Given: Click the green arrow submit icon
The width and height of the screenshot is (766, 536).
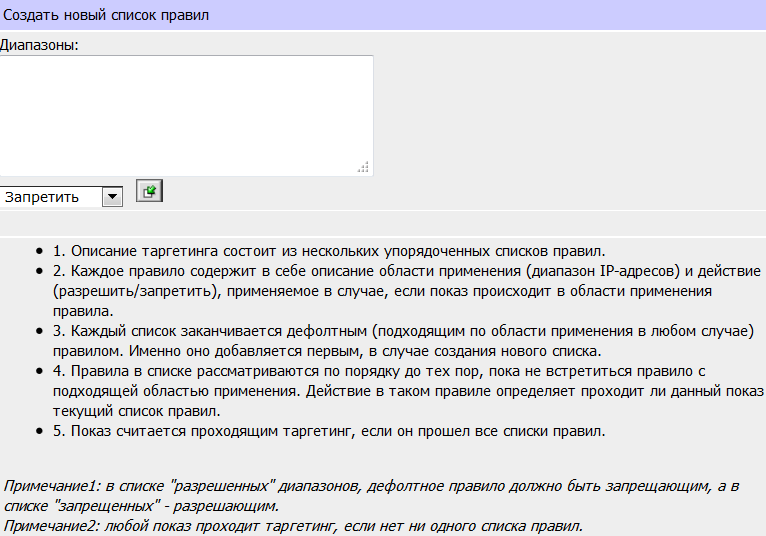Looking at the screenshot, I should tap(149, 191).
